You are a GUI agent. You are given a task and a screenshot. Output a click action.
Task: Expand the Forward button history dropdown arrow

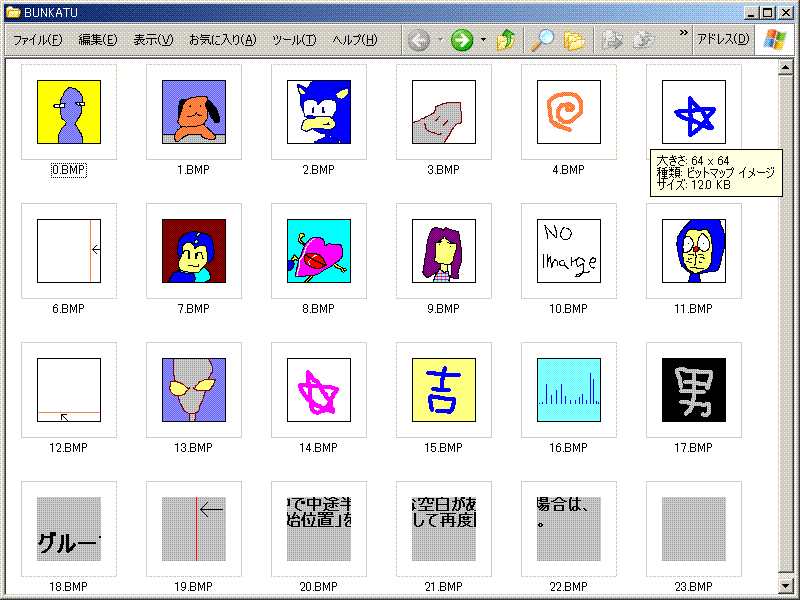pos(483,40)
